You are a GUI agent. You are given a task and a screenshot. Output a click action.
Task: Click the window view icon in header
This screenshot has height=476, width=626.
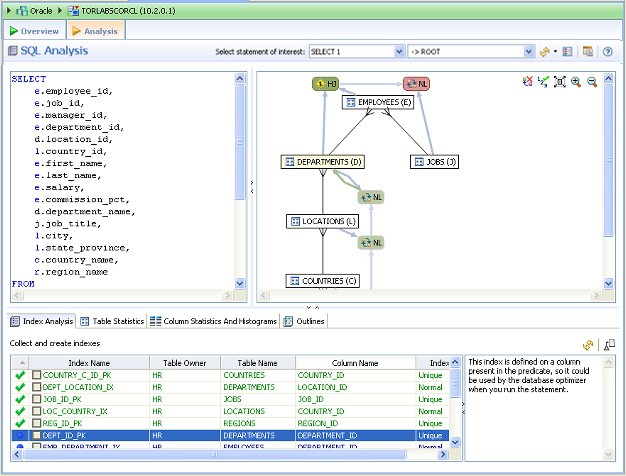click(588, 52)
